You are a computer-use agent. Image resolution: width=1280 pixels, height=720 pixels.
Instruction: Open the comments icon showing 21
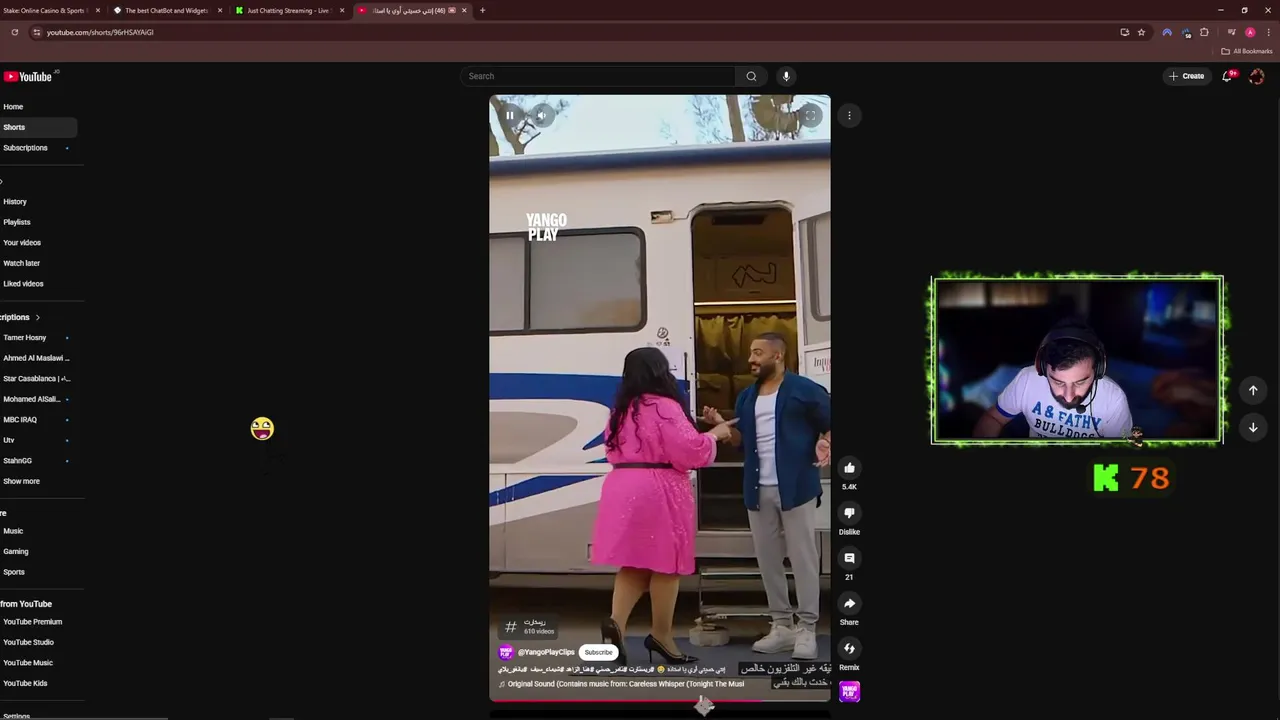tap(849, 558)
